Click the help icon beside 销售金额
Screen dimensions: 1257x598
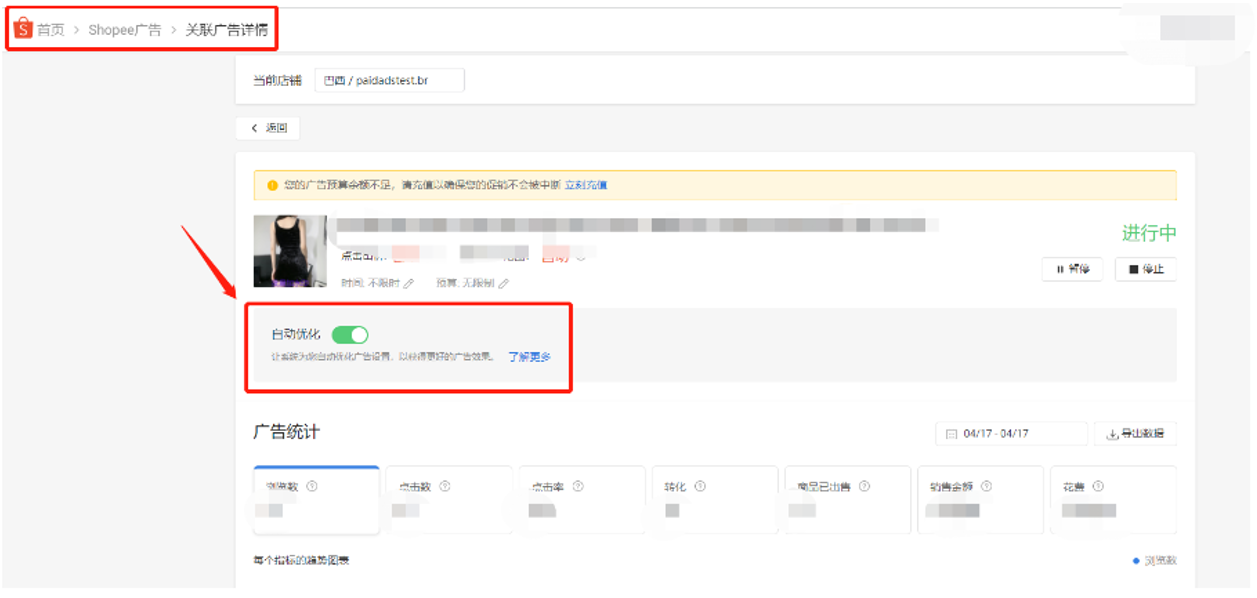tap(986, 487)
